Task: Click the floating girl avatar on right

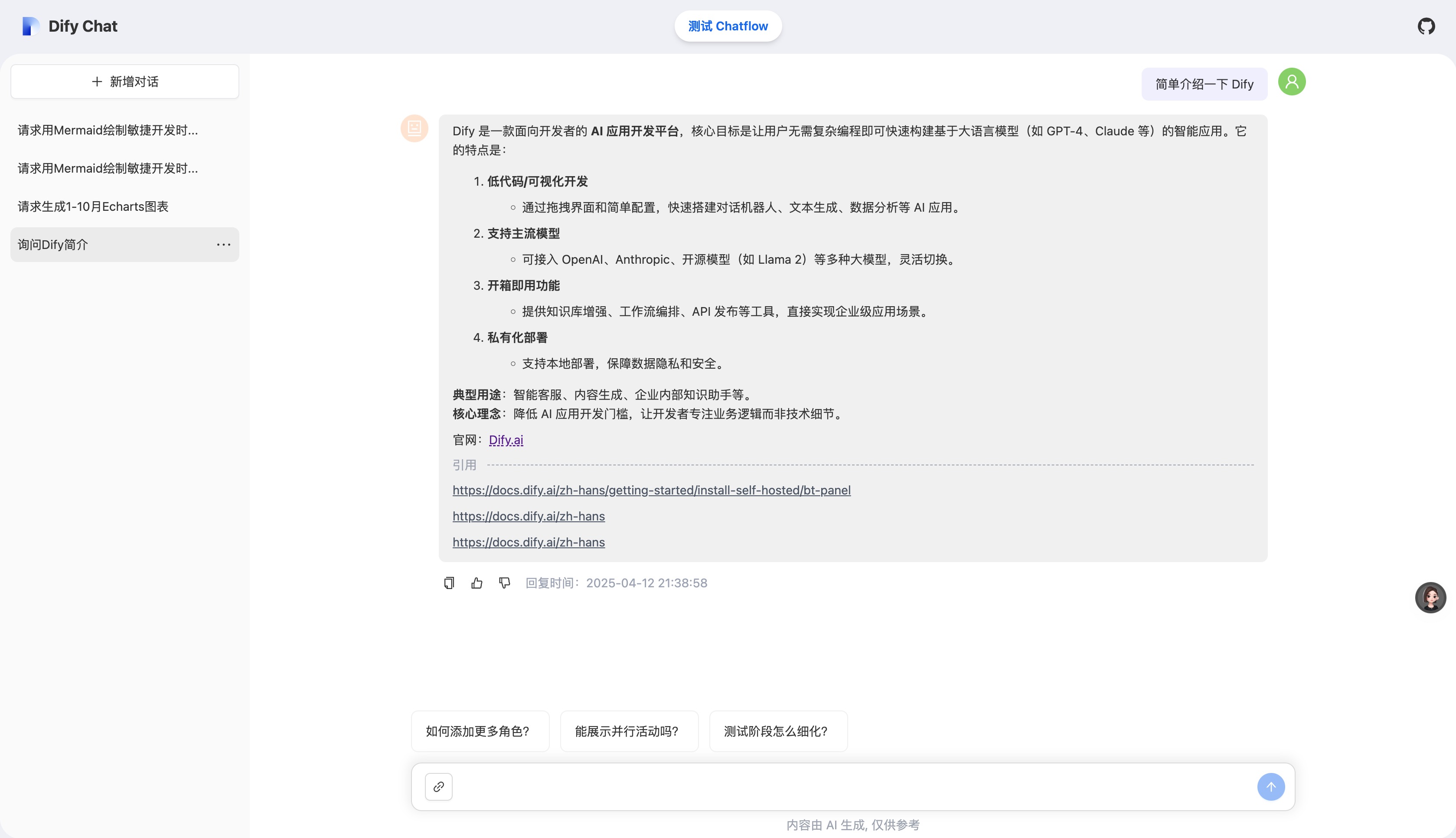Action: 1430,597
